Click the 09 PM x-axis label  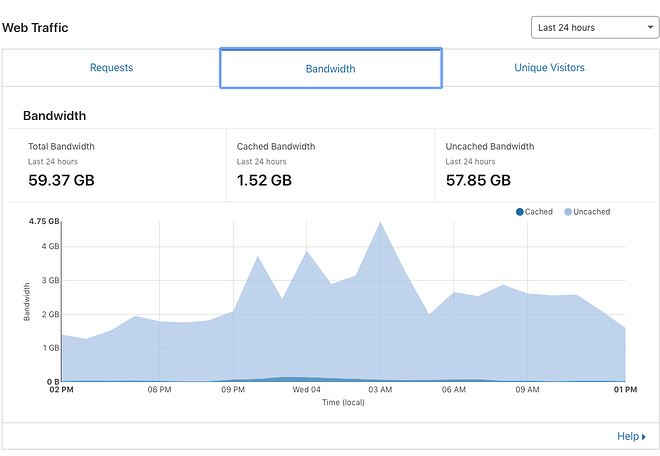tap(233, 389)
